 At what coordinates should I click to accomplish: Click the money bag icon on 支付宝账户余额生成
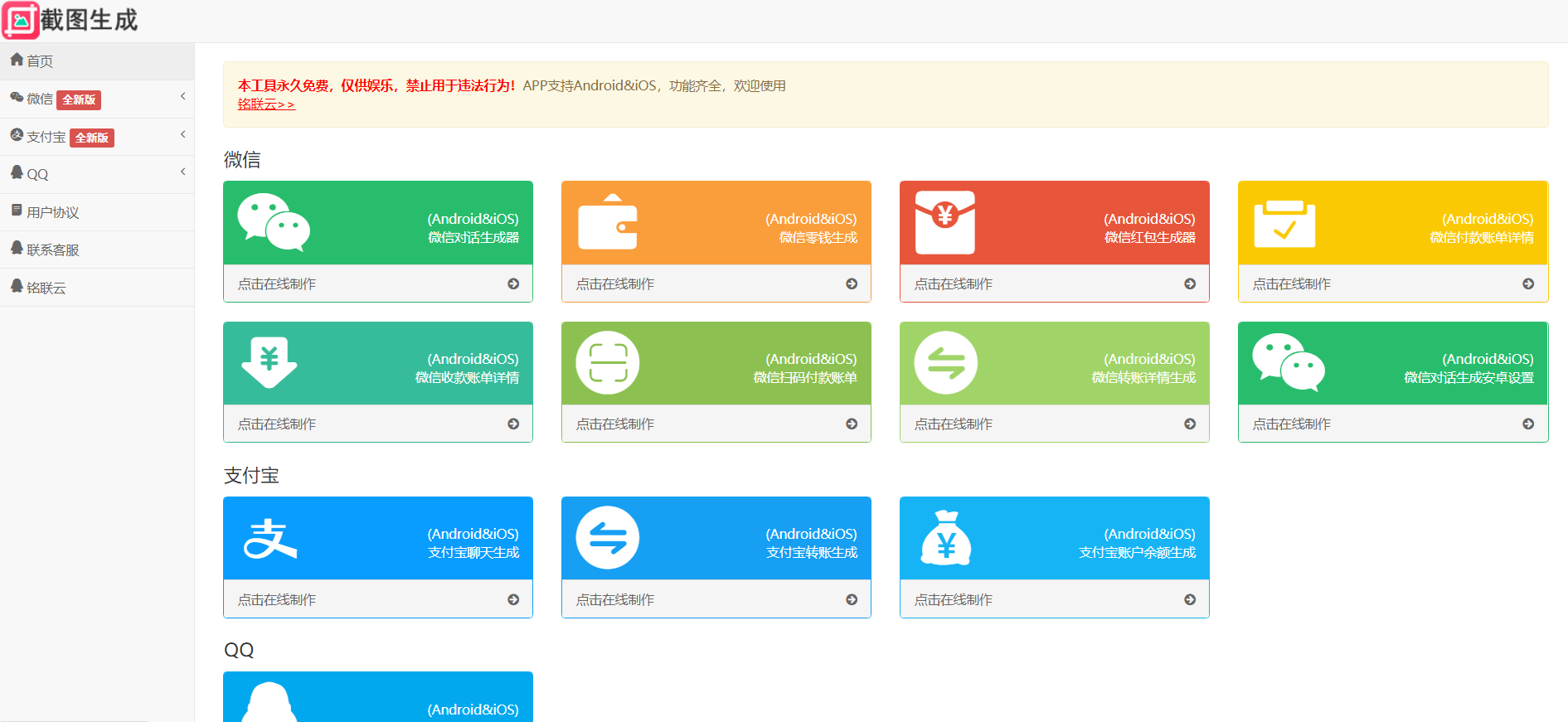946,538
